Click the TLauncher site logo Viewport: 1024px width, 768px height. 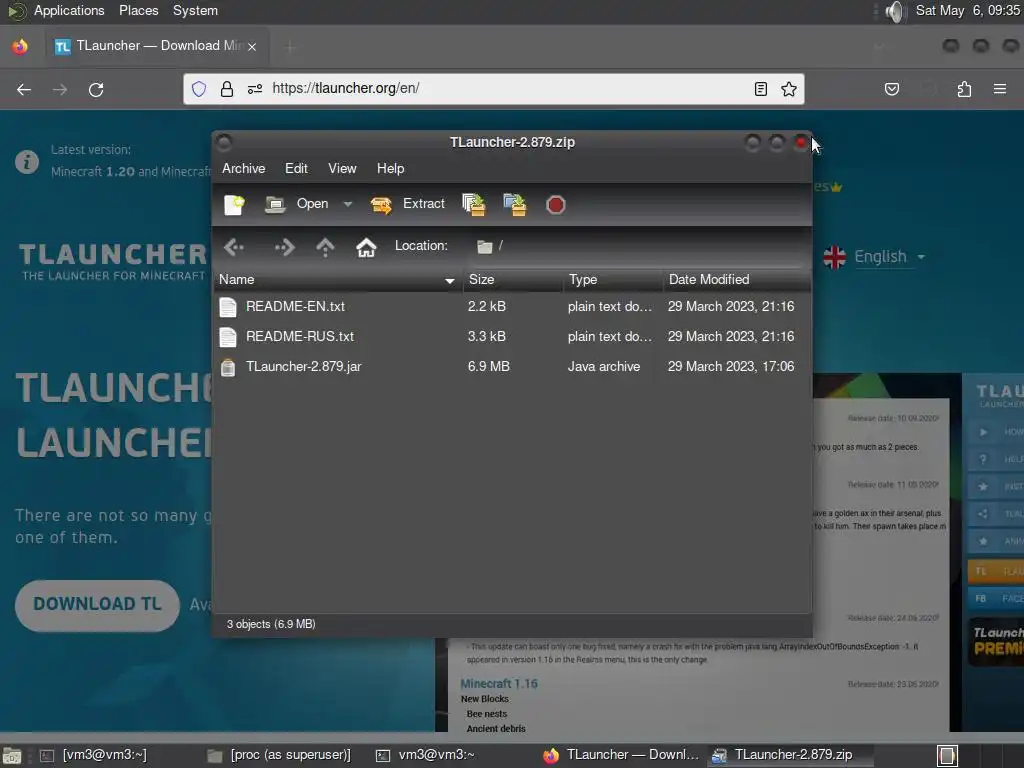coord(112,261)
